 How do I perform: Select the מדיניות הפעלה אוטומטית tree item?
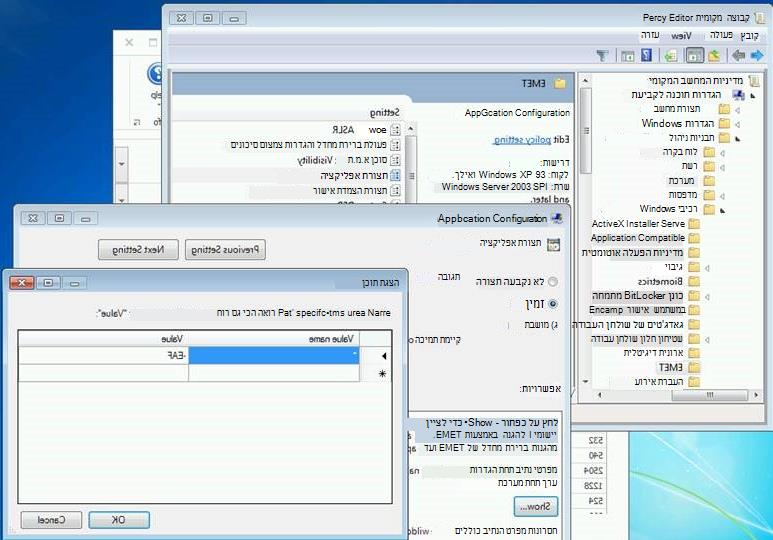[x=640, y=252]
